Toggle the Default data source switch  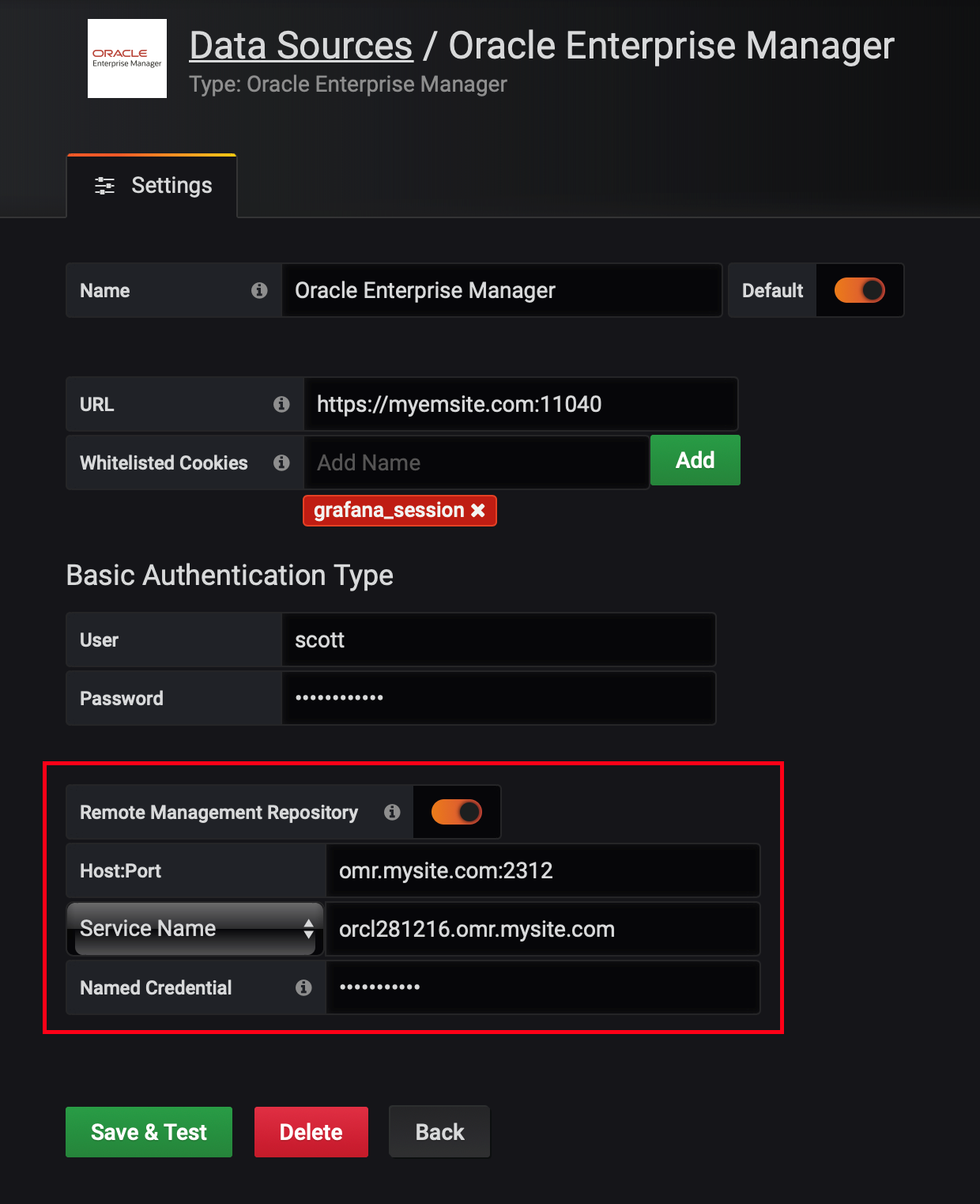point(860,290)
